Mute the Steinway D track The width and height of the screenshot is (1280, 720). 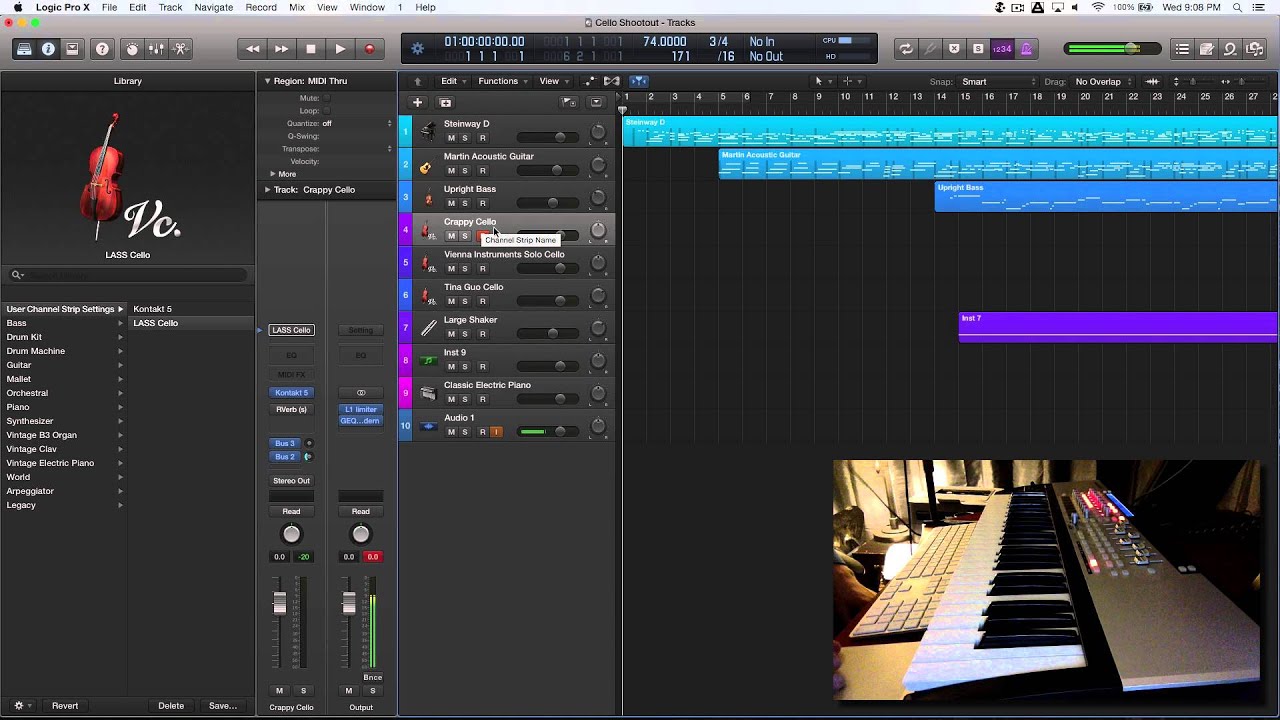[451, 138]
